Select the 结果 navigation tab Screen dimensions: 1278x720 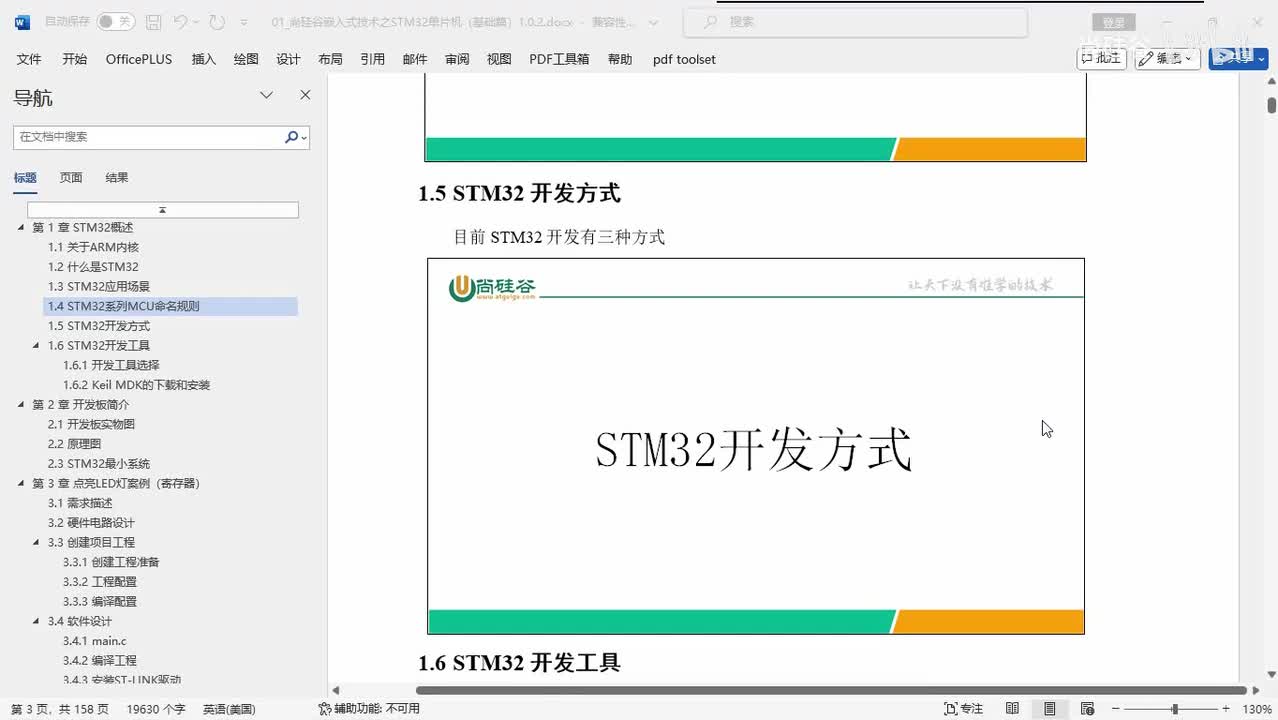(117, 177)
